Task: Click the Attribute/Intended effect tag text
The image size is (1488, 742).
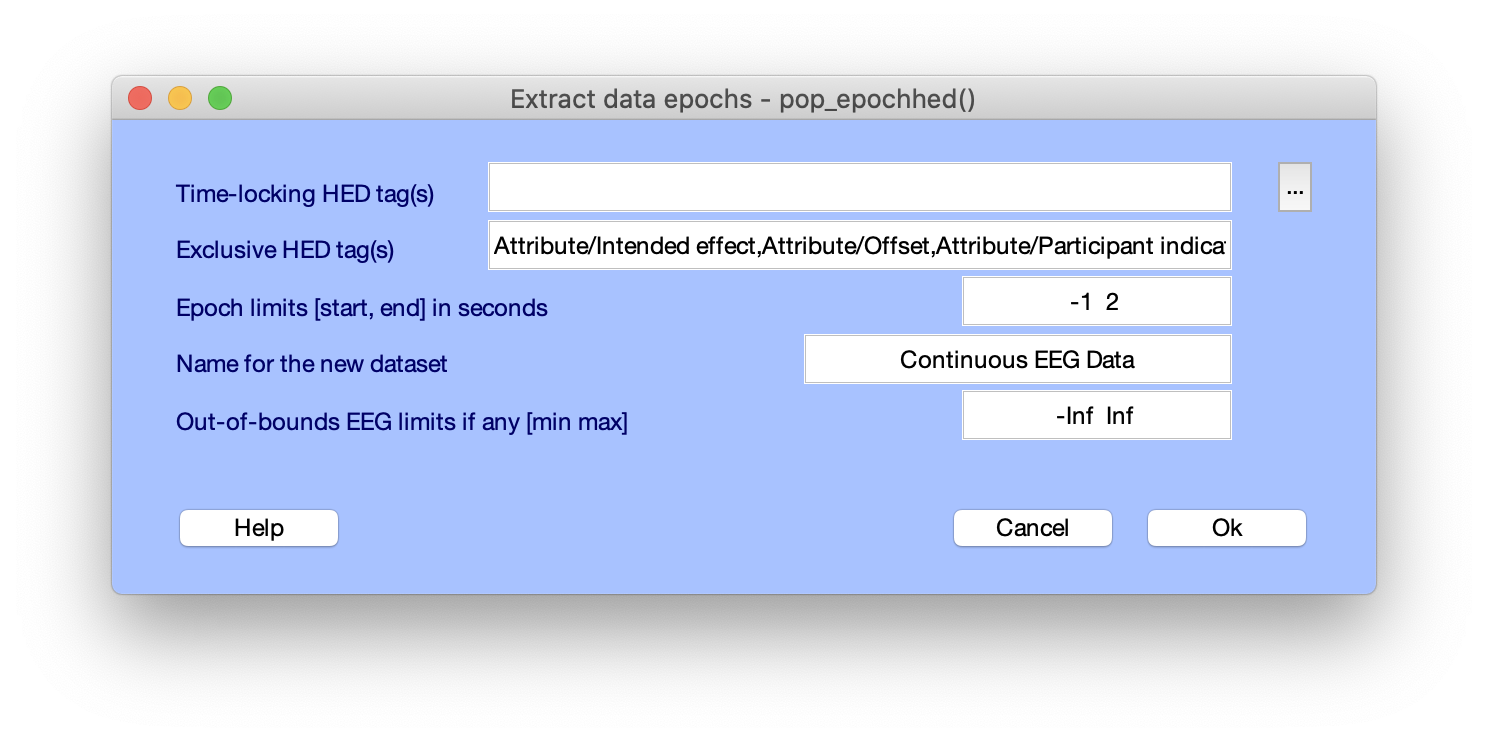Action: point(625,246)
